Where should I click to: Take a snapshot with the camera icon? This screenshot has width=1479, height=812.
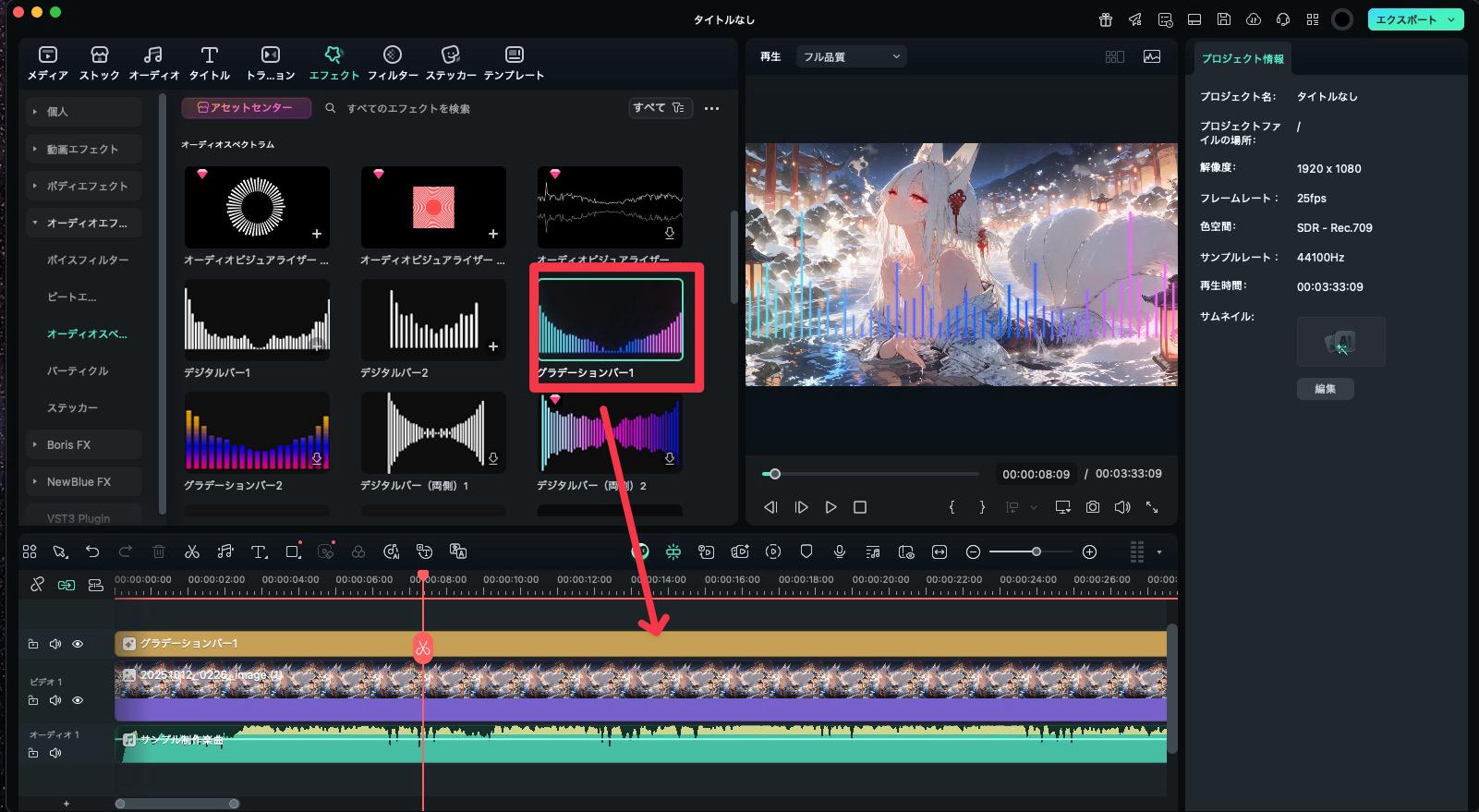point(1093,507)
